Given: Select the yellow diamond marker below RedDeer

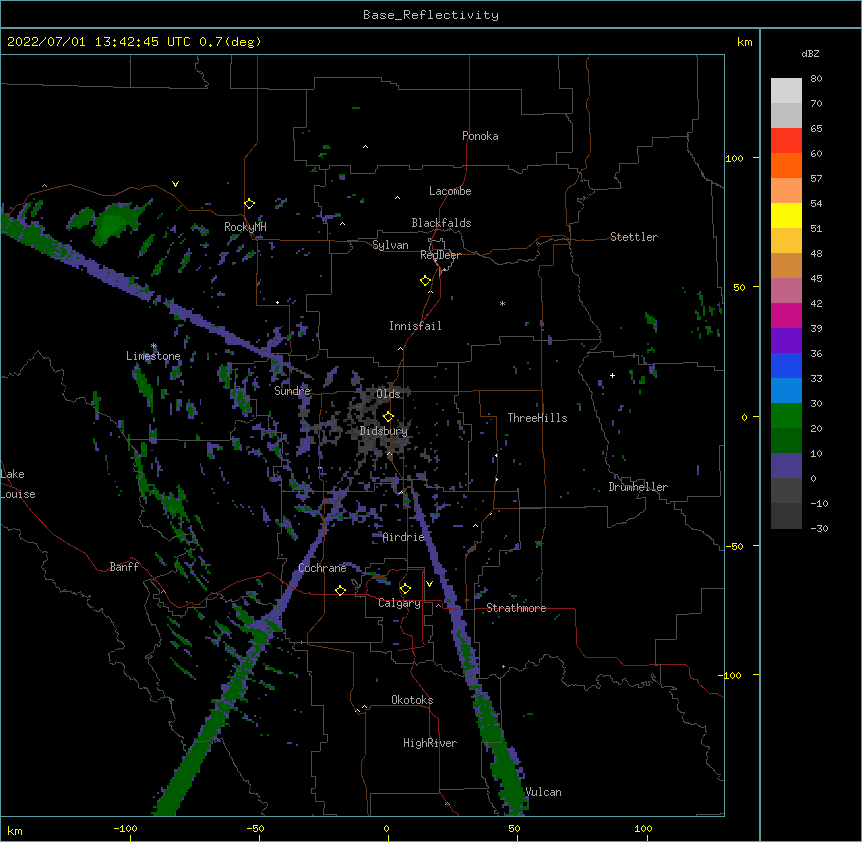Looking at the screenshot, I should [x=426, y=281].
